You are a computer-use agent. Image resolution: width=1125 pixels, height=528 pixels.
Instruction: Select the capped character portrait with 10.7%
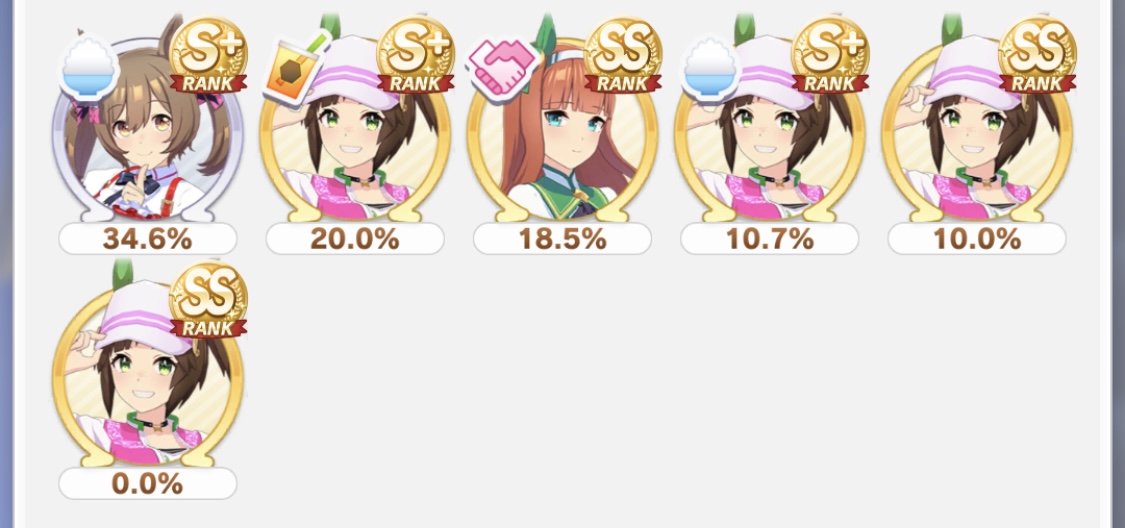769,129
